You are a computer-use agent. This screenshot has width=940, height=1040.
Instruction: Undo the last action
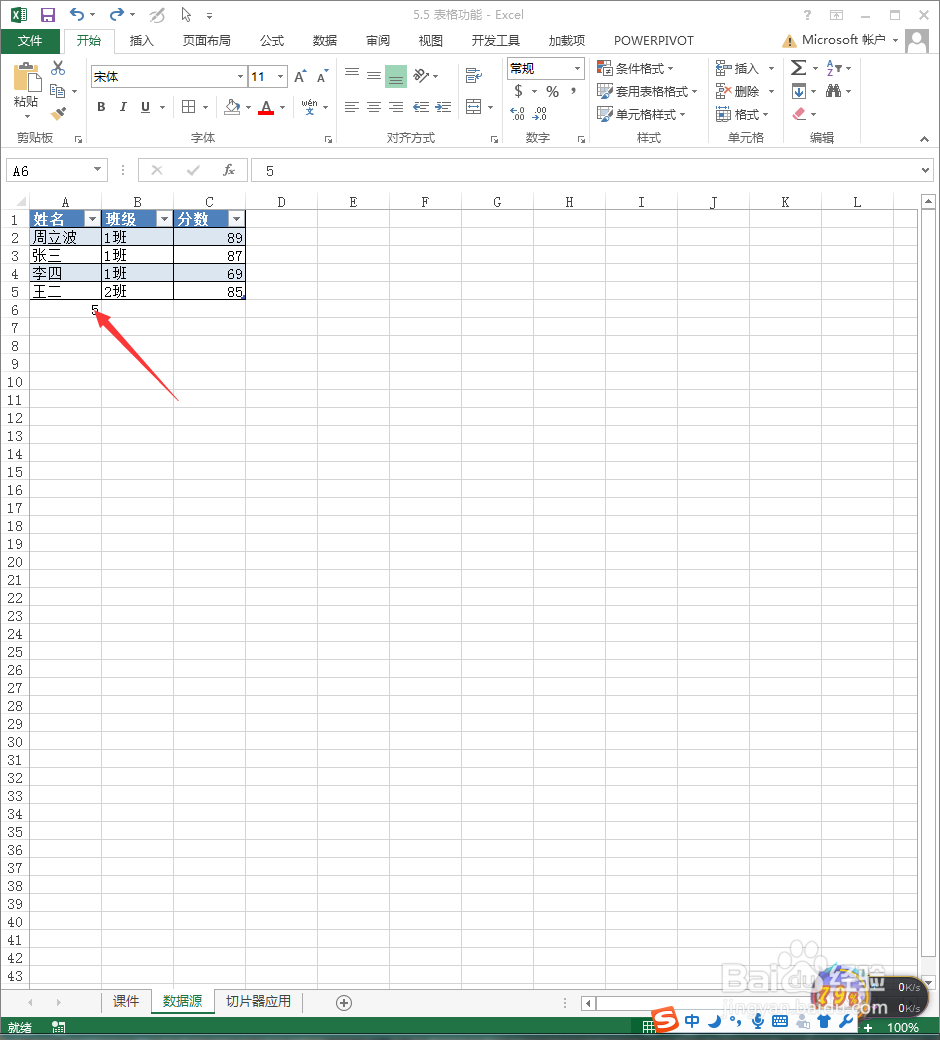[x=77, y=15]
